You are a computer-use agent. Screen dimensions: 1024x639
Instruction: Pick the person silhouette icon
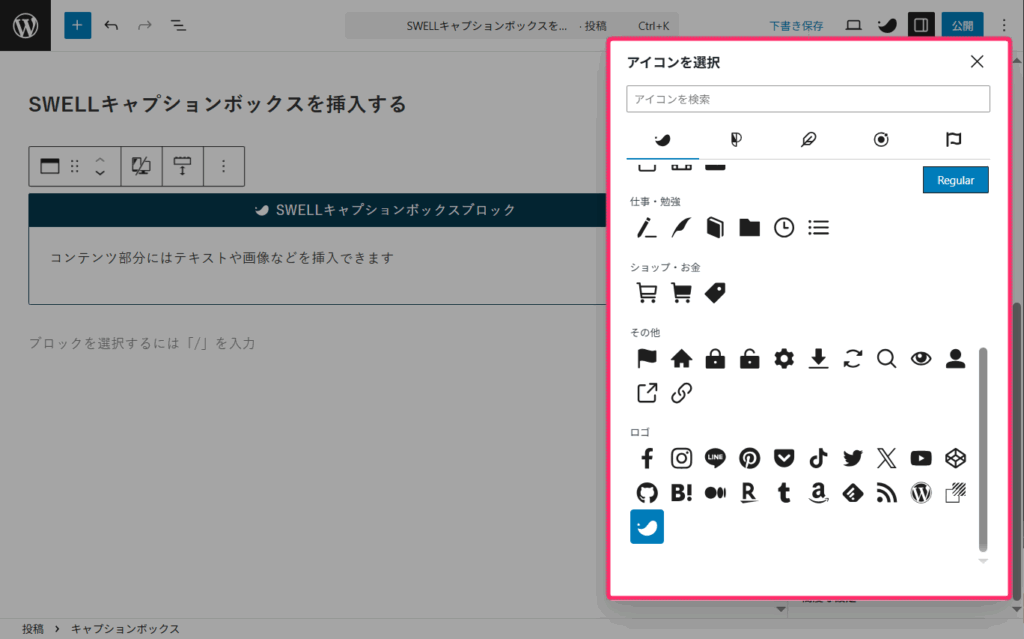pos(955,358)
